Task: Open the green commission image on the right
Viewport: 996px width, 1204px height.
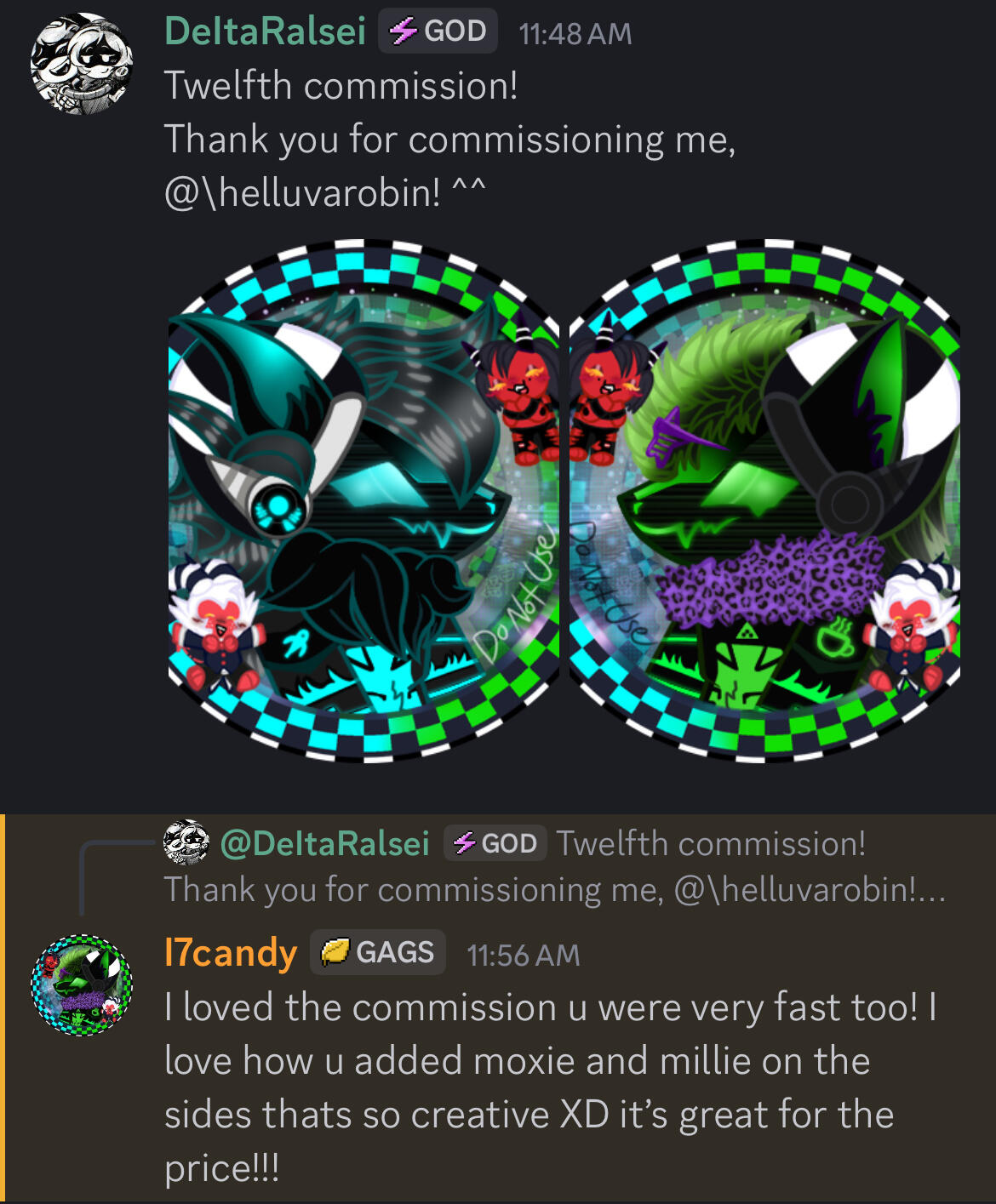Action: click(764, 500)
